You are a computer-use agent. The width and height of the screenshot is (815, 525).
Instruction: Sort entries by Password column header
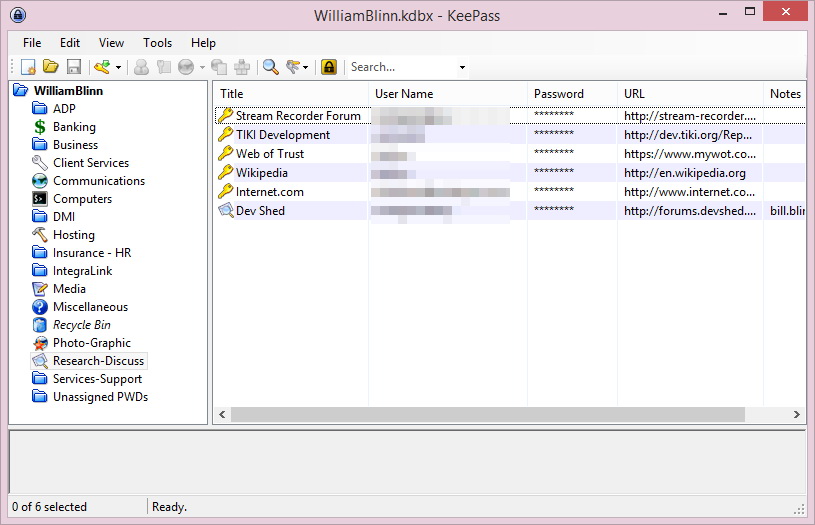(572, 94)
